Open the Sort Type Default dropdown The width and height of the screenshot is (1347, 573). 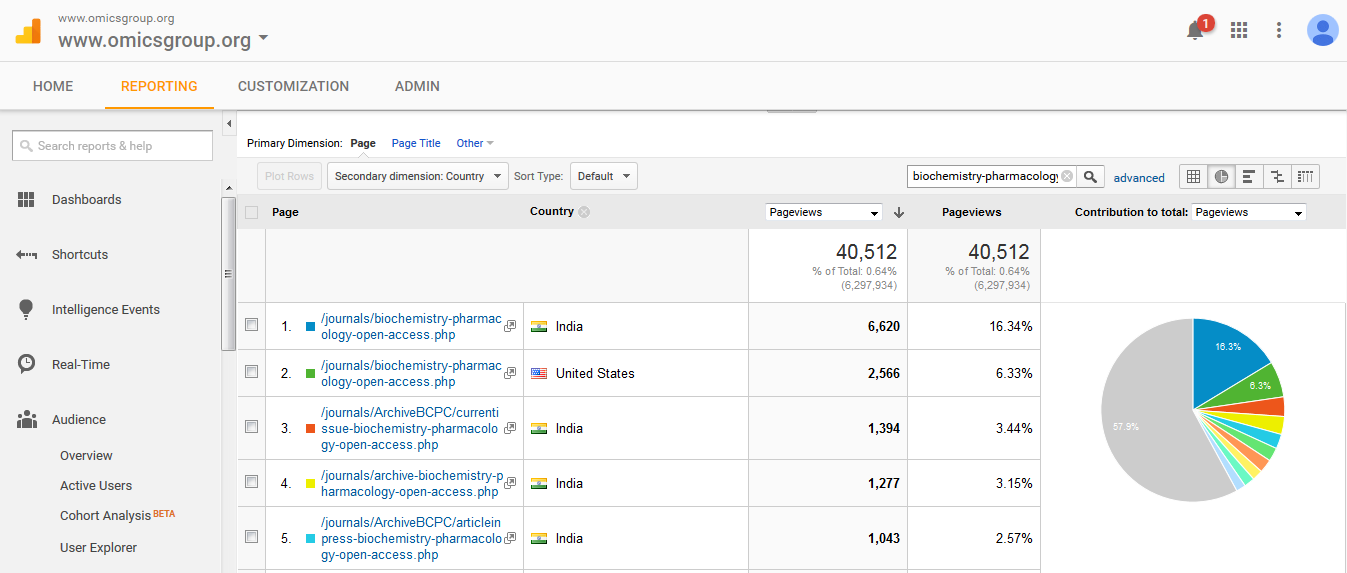tap(603, 177)
